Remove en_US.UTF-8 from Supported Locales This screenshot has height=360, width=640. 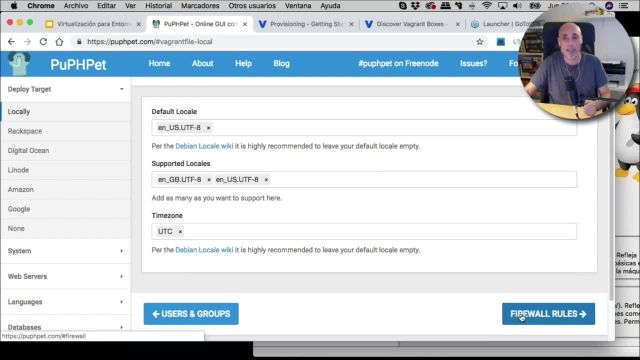266,180
